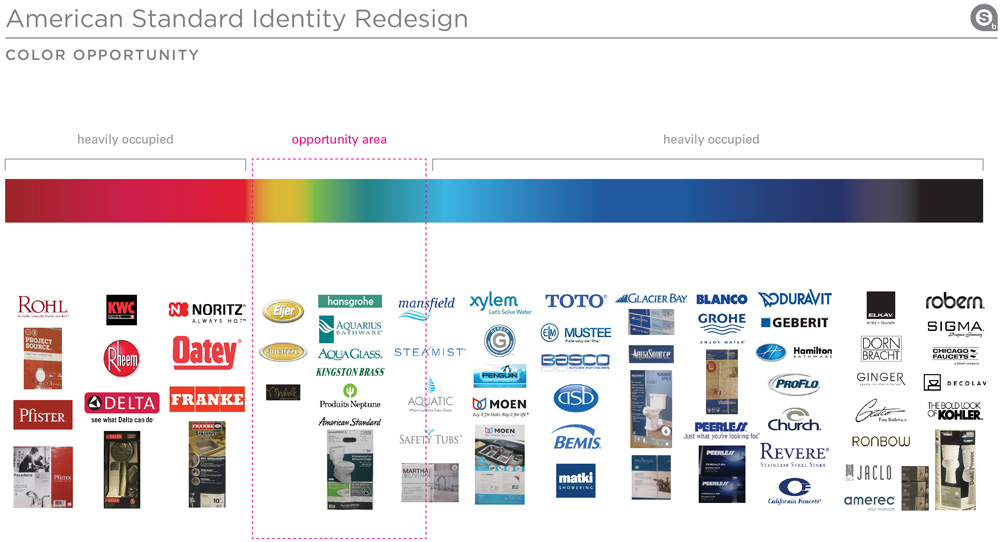Click the Ginger logo
The image size is (1000, 542).
tap(881, 378)
